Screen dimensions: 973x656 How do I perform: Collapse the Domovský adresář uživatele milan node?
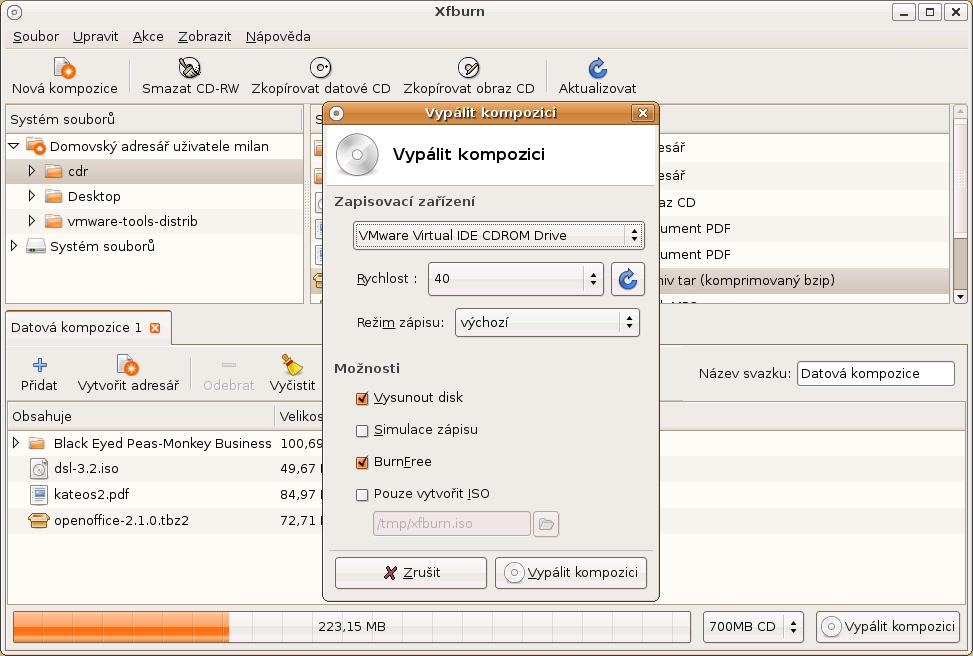[x=14, y=146]
